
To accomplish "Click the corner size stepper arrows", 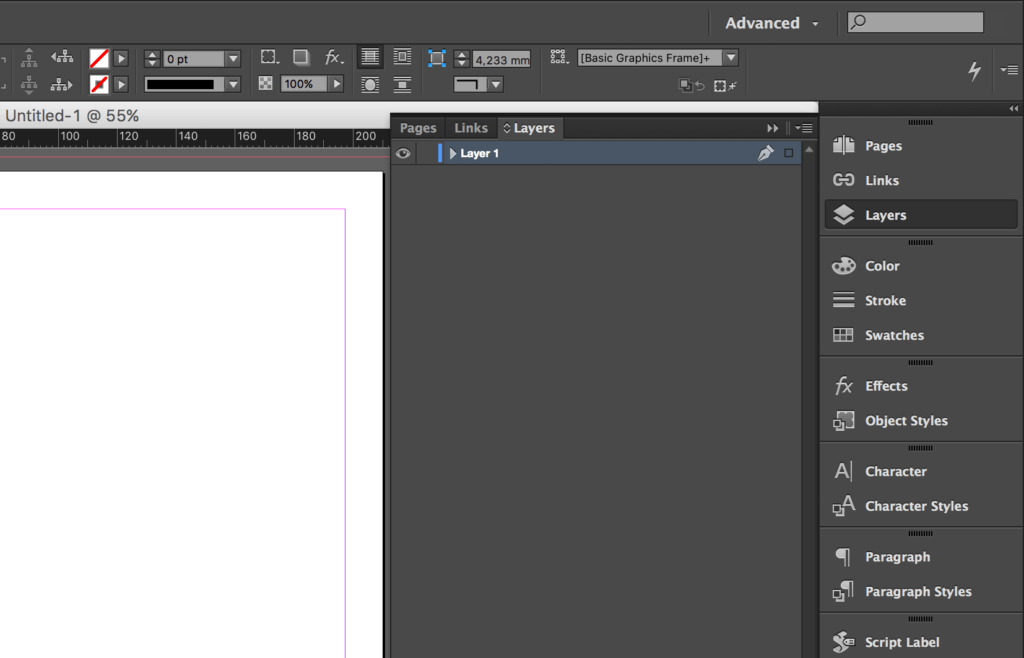I will (x=462, y=59).
